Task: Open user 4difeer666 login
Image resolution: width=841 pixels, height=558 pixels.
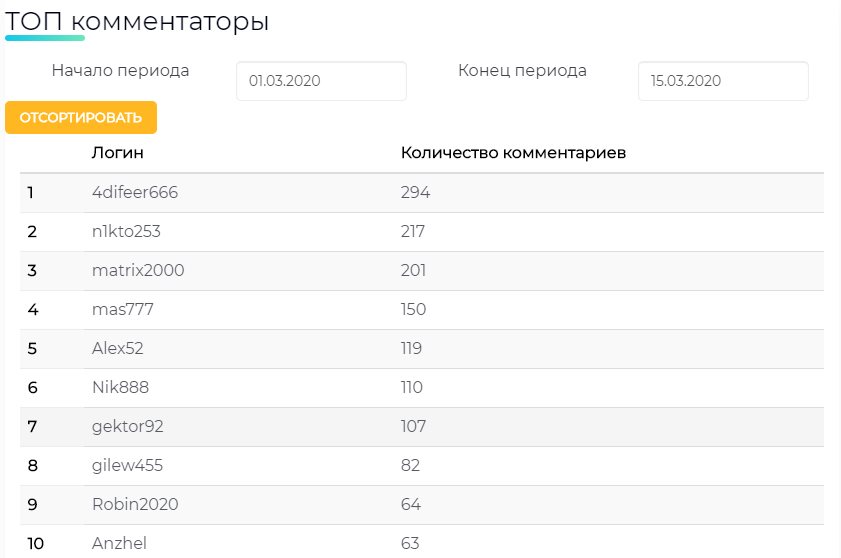Action: pyautogui.click(x=135, y=192)
